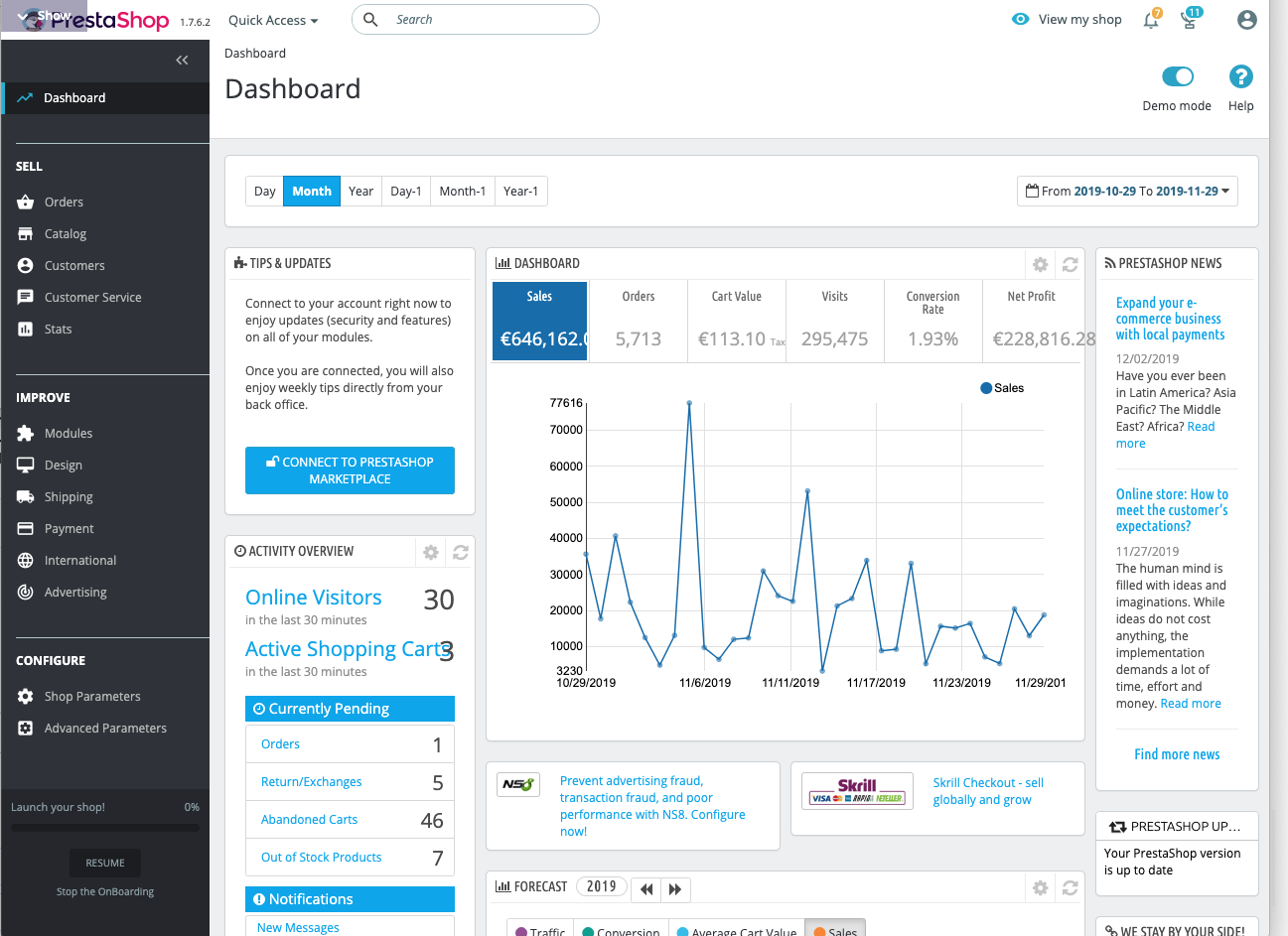Show the Net Profit metric on chart
This screenshot has width=1288, height=936.
pyautogui.click(x=1033, y=320)
